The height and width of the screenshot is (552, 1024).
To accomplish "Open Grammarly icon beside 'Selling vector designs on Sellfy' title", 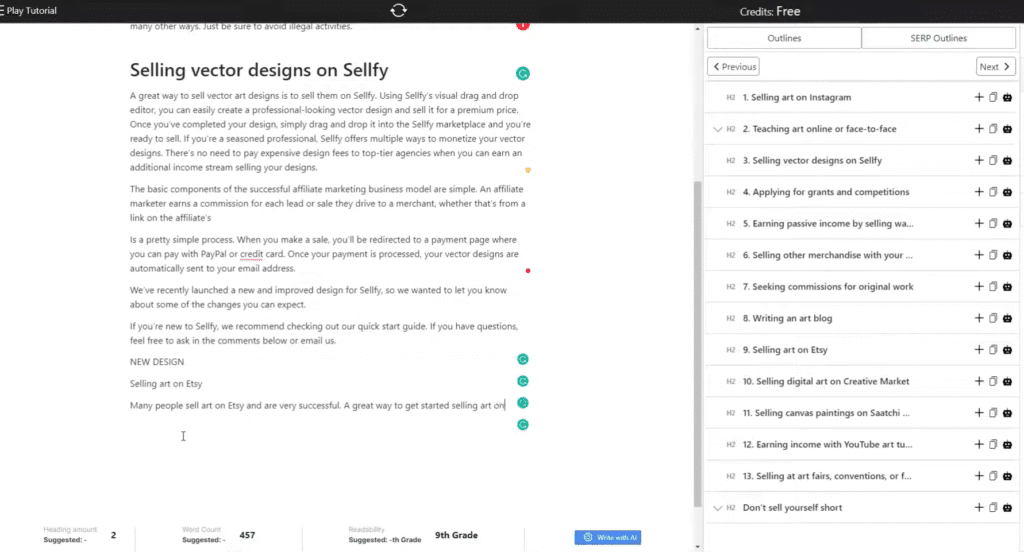I will coord(522,74).
